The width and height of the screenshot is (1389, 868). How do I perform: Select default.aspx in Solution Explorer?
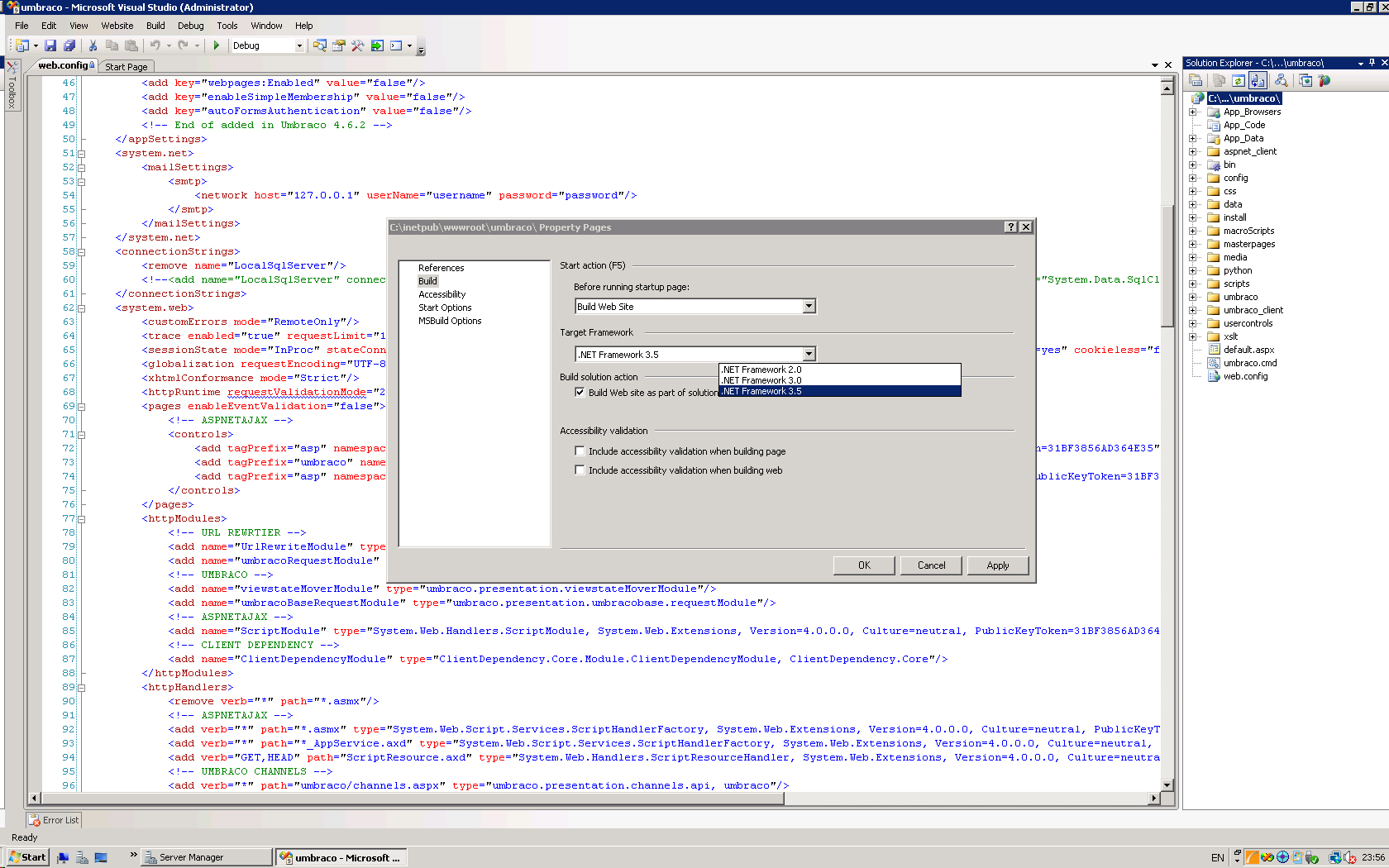coord(1248,351)
